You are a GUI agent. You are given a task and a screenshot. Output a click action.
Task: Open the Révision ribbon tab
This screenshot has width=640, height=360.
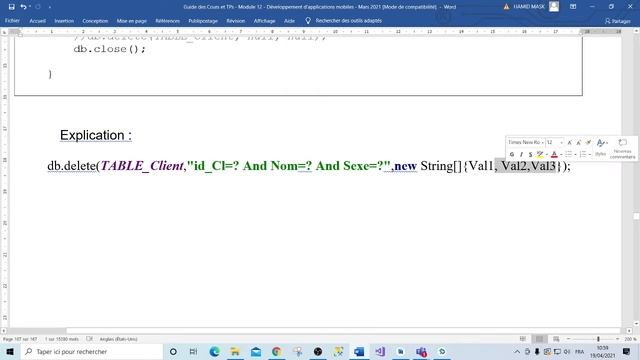[x=236, y=20]
